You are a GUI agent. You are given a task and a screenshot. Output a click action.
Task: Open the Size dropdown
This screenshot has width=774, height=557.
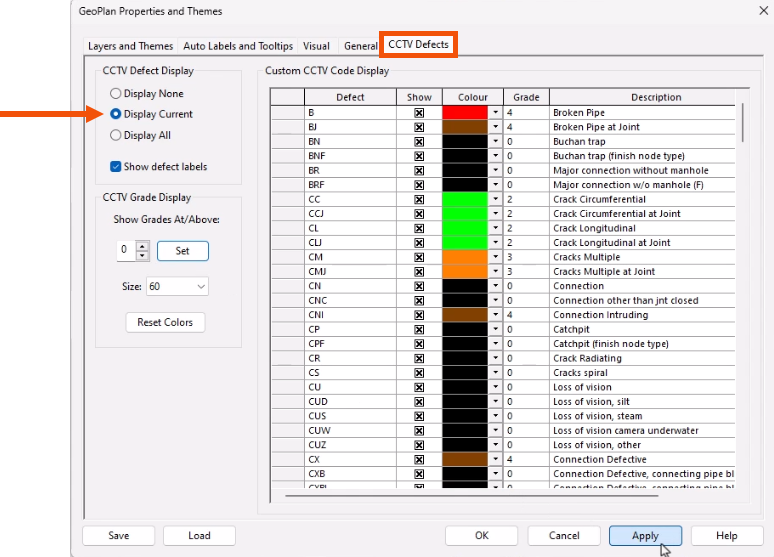coord(177,286)
